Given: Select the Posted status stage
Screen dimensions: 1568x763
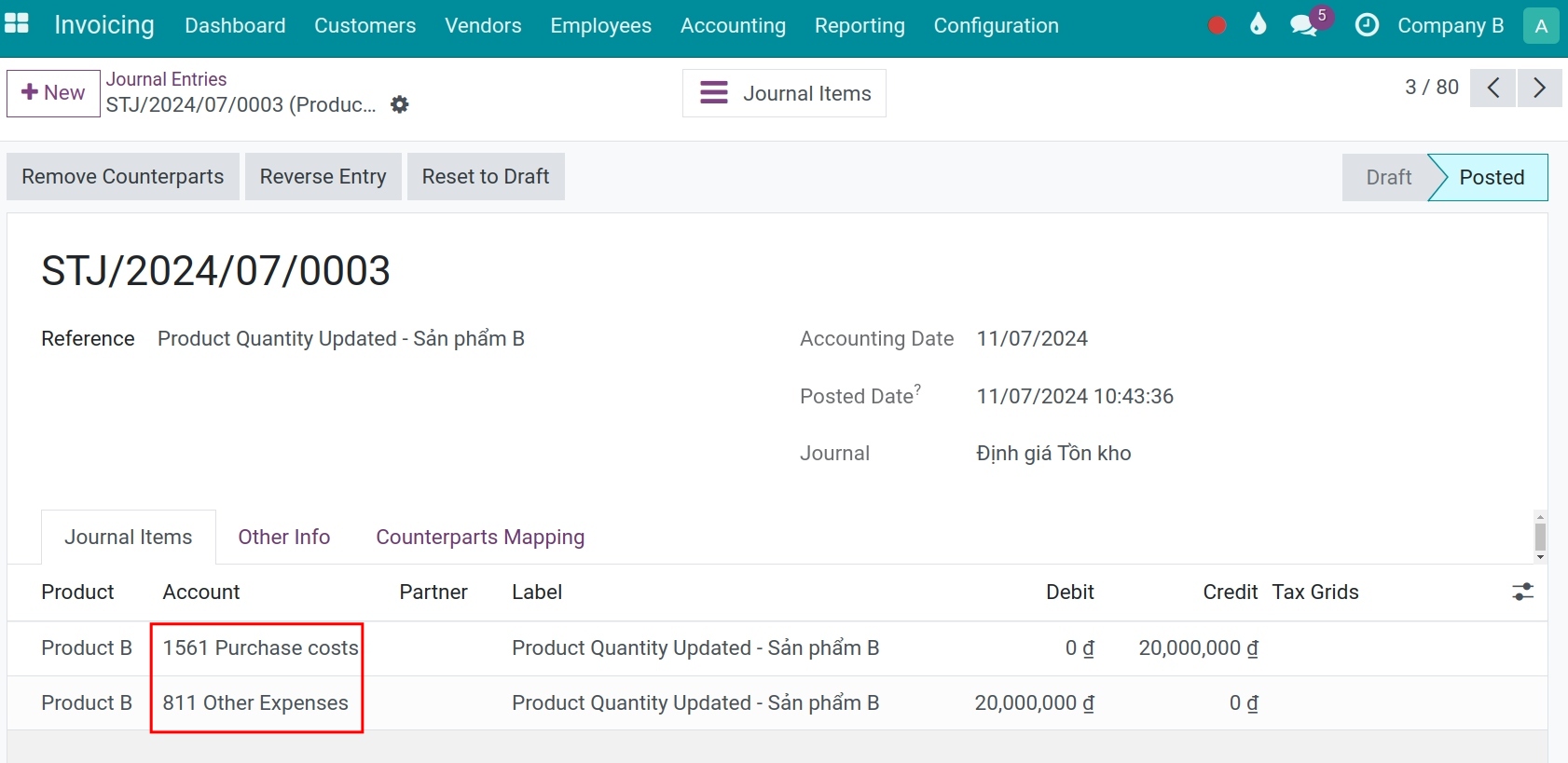Looking at the screenshot, I should [1492, 177].
